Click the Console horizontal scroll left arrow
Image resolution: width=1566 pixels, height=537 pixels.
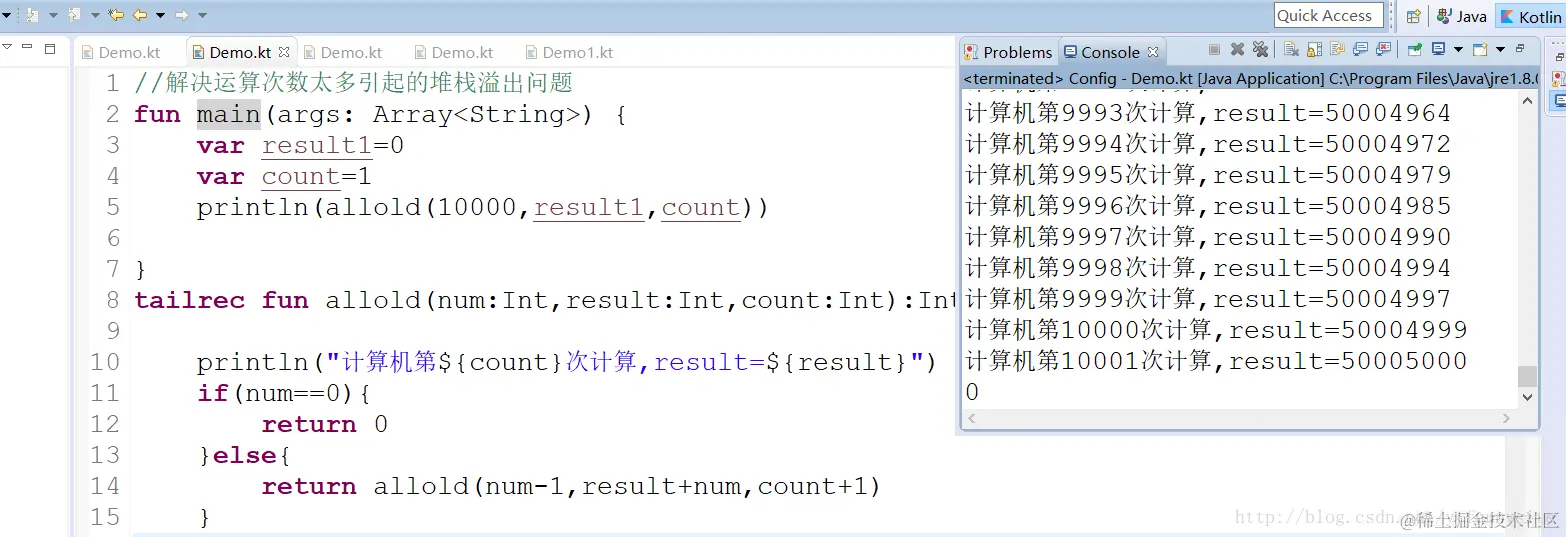[972, 418]
